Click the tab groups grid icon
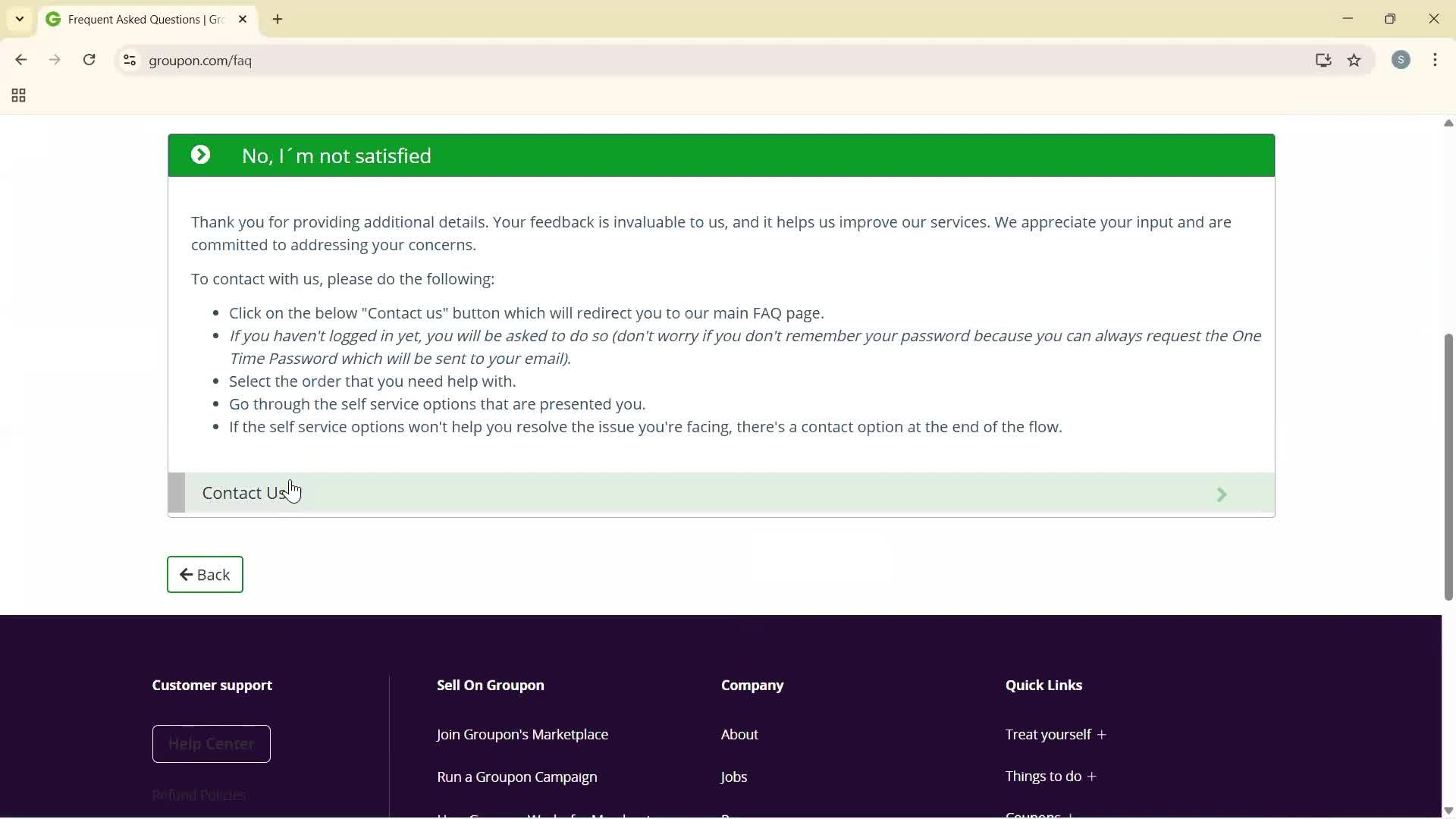The width and height of the screenshot is (1456, 819). coord(17,95)
